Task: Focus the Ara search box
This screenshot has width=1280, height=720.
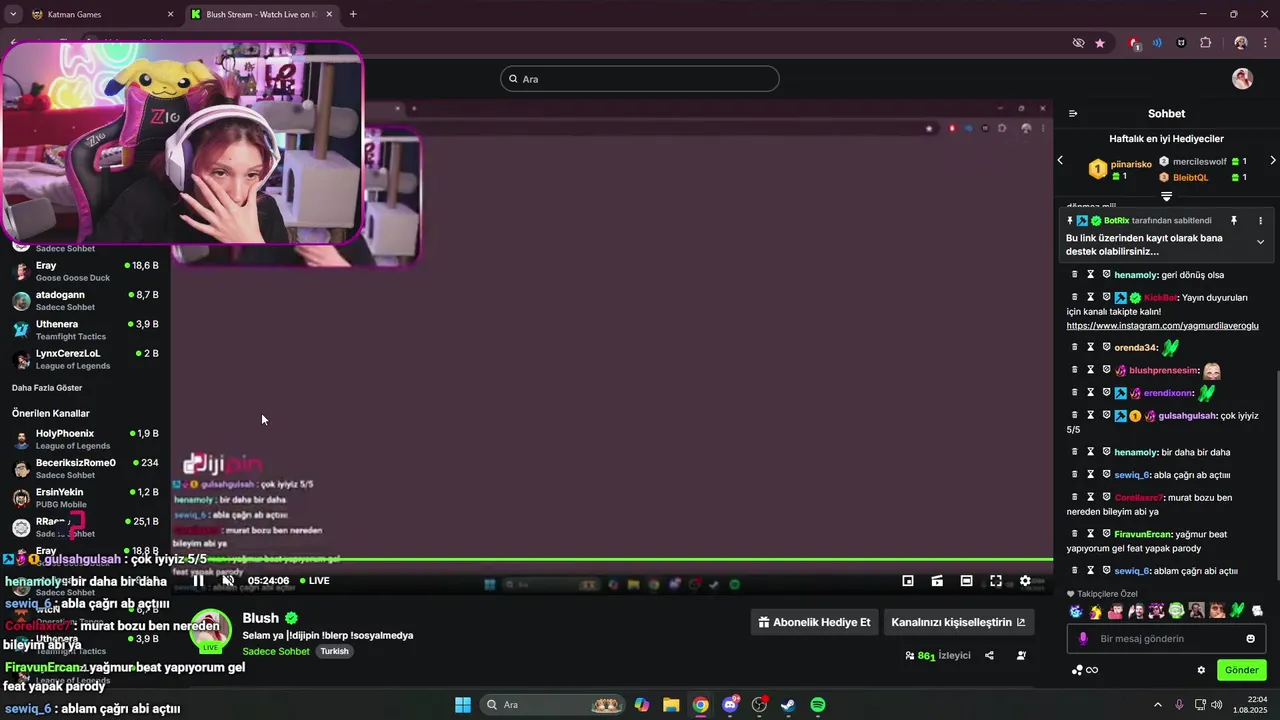Action: coord(640,79)
